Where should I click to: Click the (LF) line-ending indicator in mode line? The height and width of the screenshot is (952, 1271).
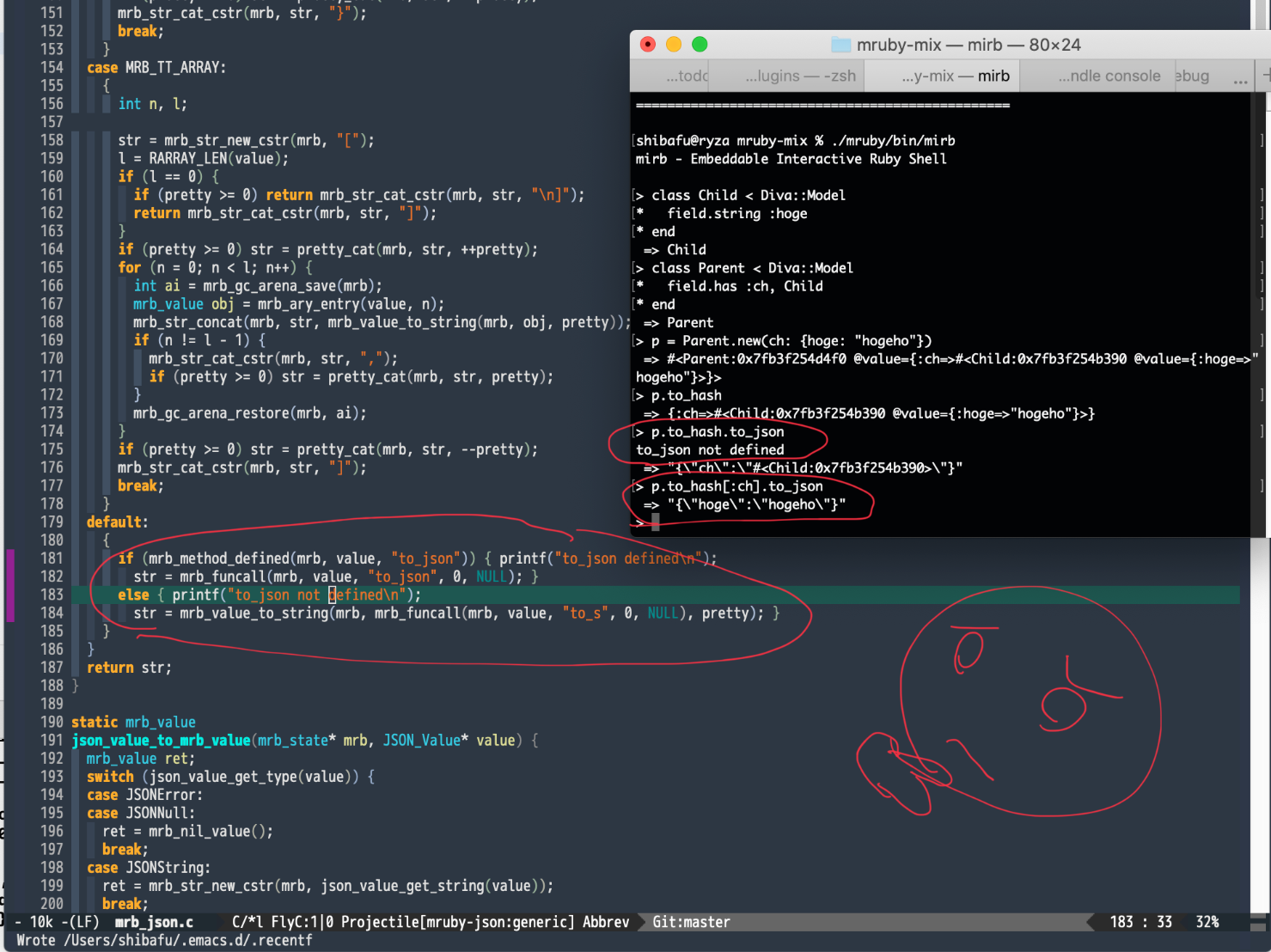coord(82,922)
